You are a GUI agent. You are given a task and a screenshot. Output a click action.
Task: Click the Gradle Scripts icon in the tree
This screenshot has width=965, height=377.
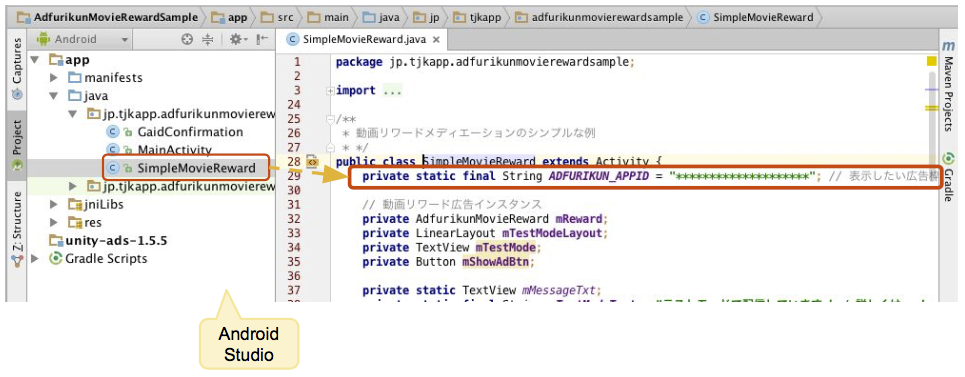pyautogui.click(x=55, y=258)
